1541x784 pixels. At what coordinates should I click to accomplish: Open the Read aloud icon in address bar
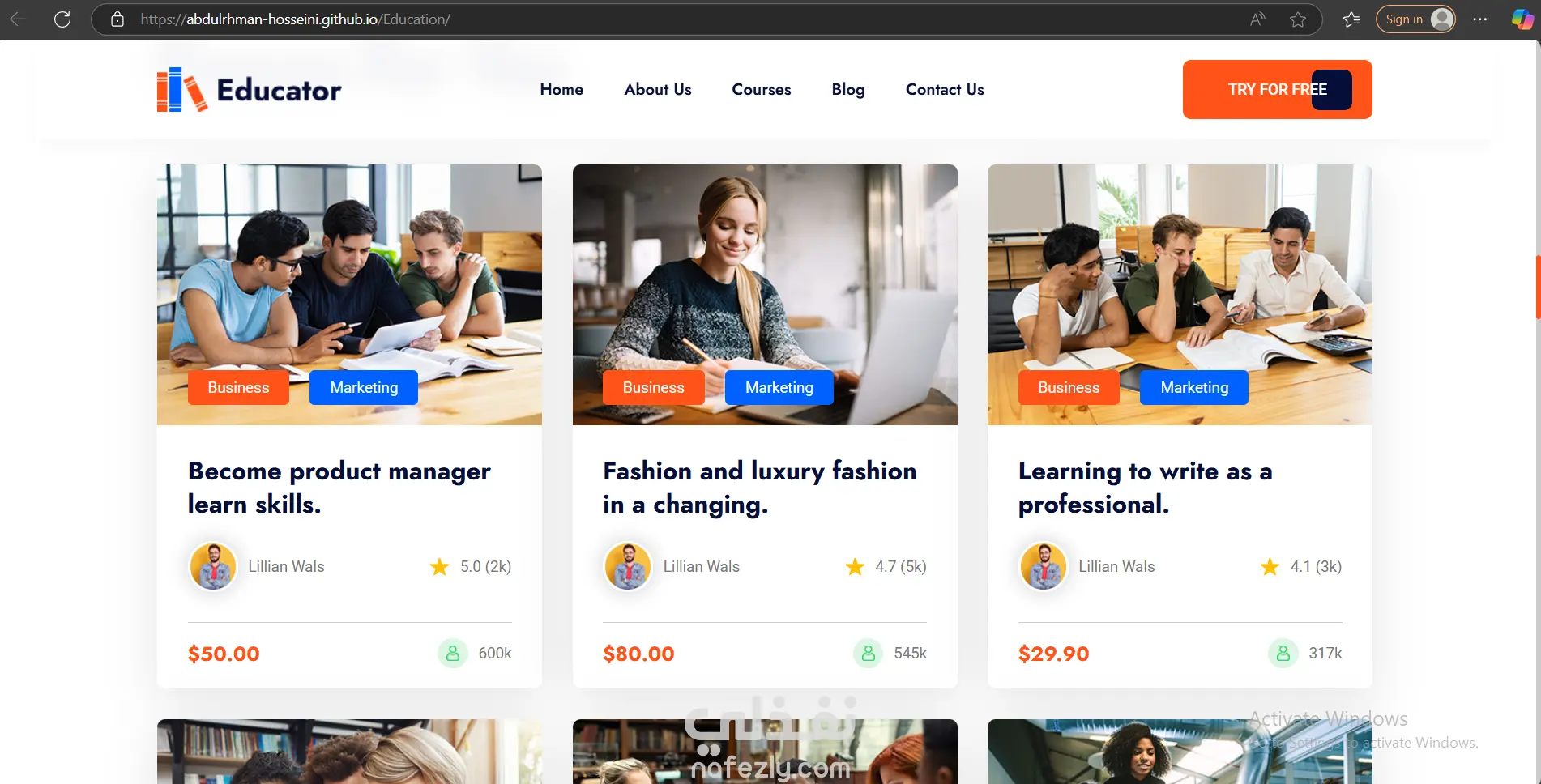point(1257,19)
